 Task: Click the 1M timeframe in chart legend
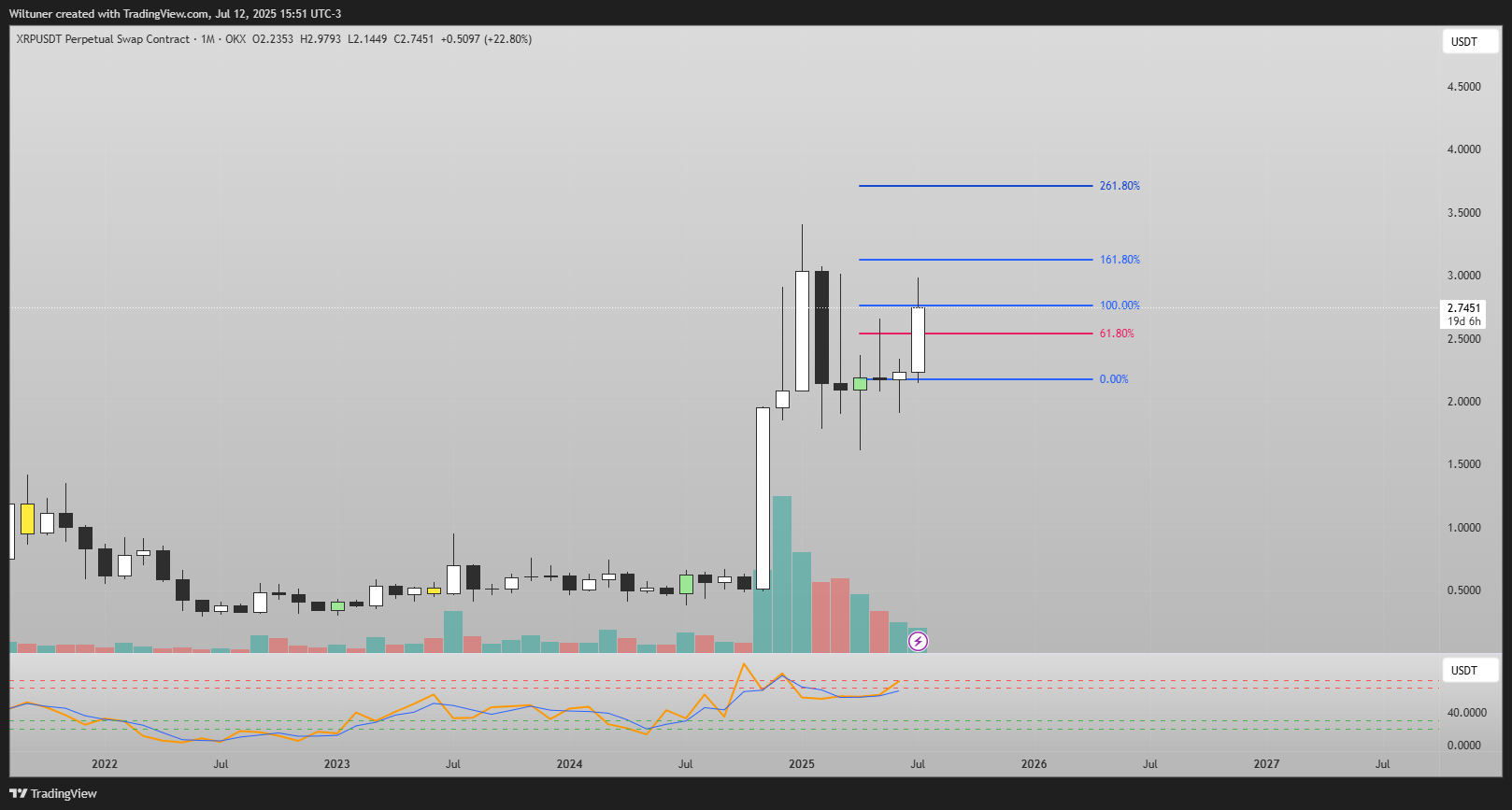[x=207, y=39]
